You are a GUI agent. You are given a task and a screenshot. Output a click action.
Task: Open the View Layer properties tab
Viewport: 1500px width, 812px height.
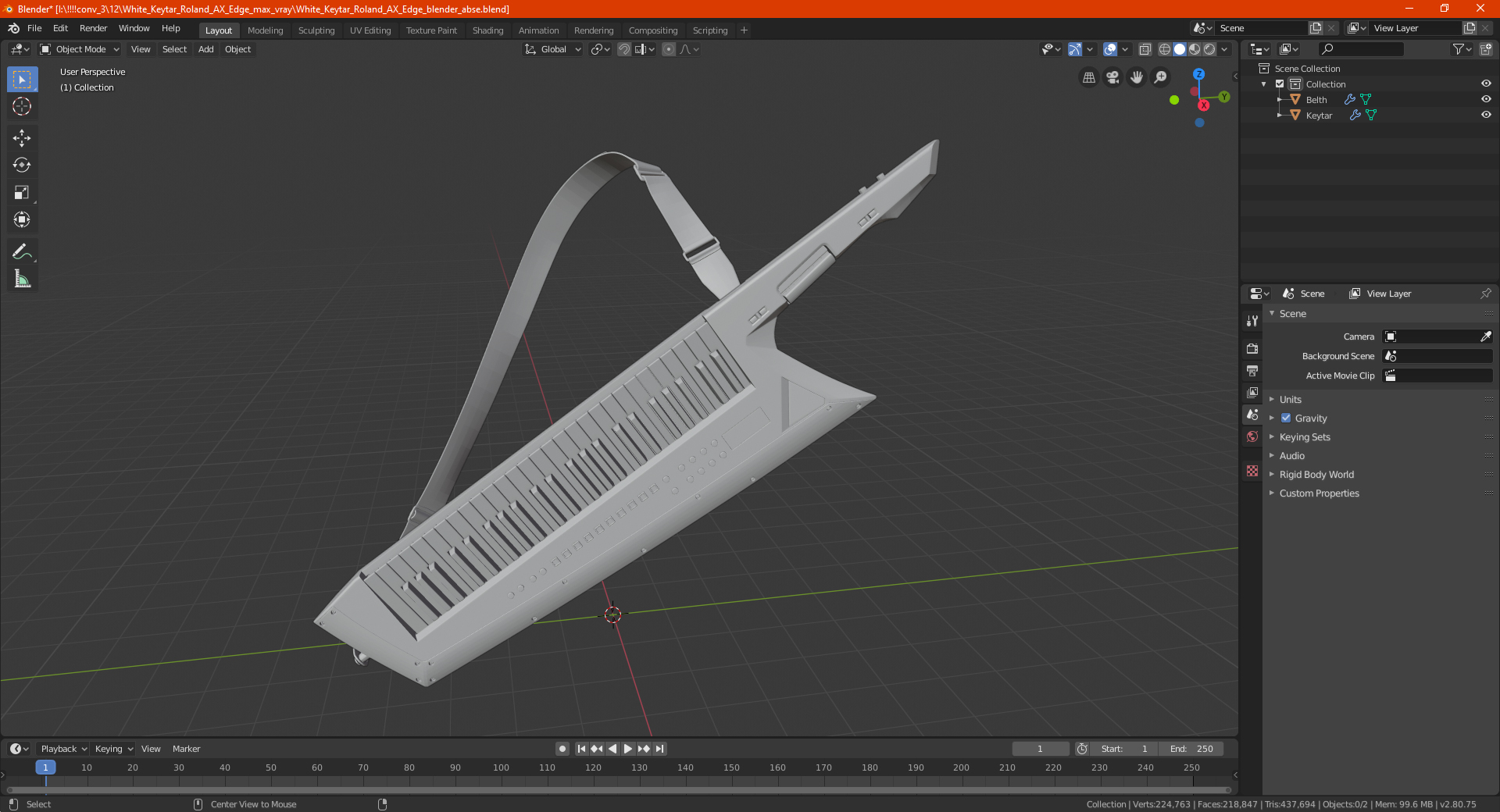[1252, 392]
